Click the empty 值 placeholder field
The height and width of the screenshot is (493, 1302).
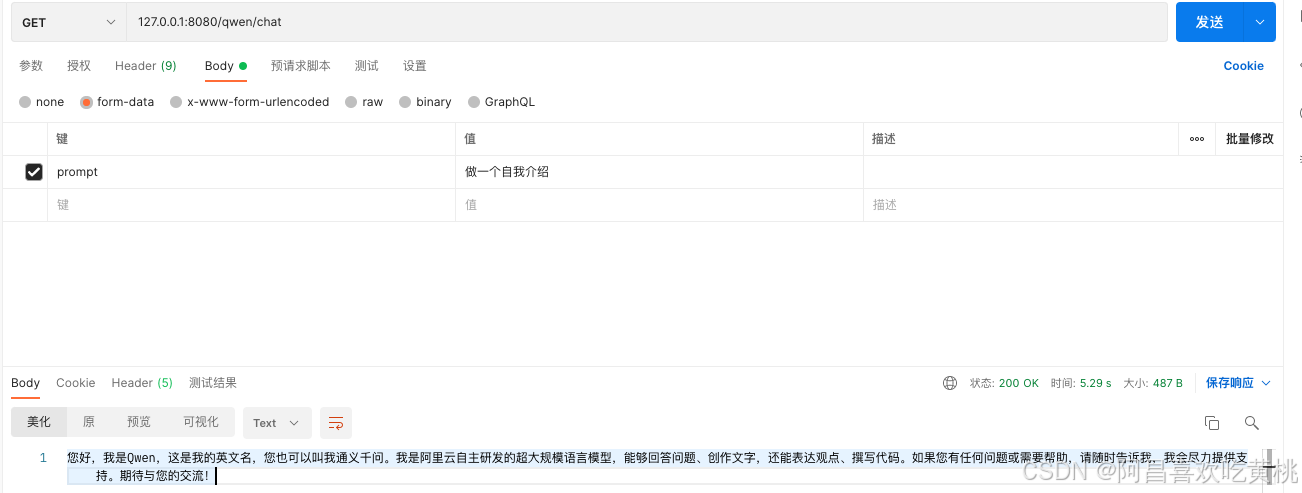(x=659, y=205)
